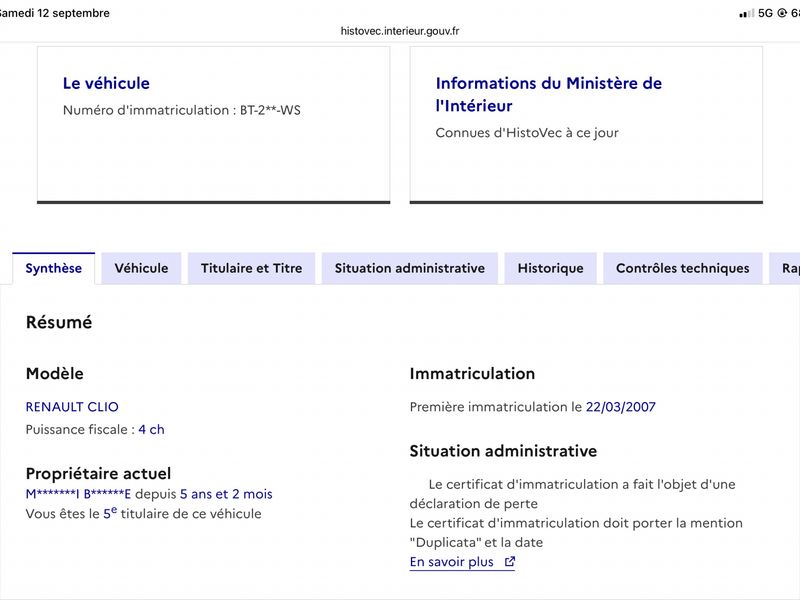Select the partially visible Rapport tab
800x600 pixels.
(x=785, y=268)
